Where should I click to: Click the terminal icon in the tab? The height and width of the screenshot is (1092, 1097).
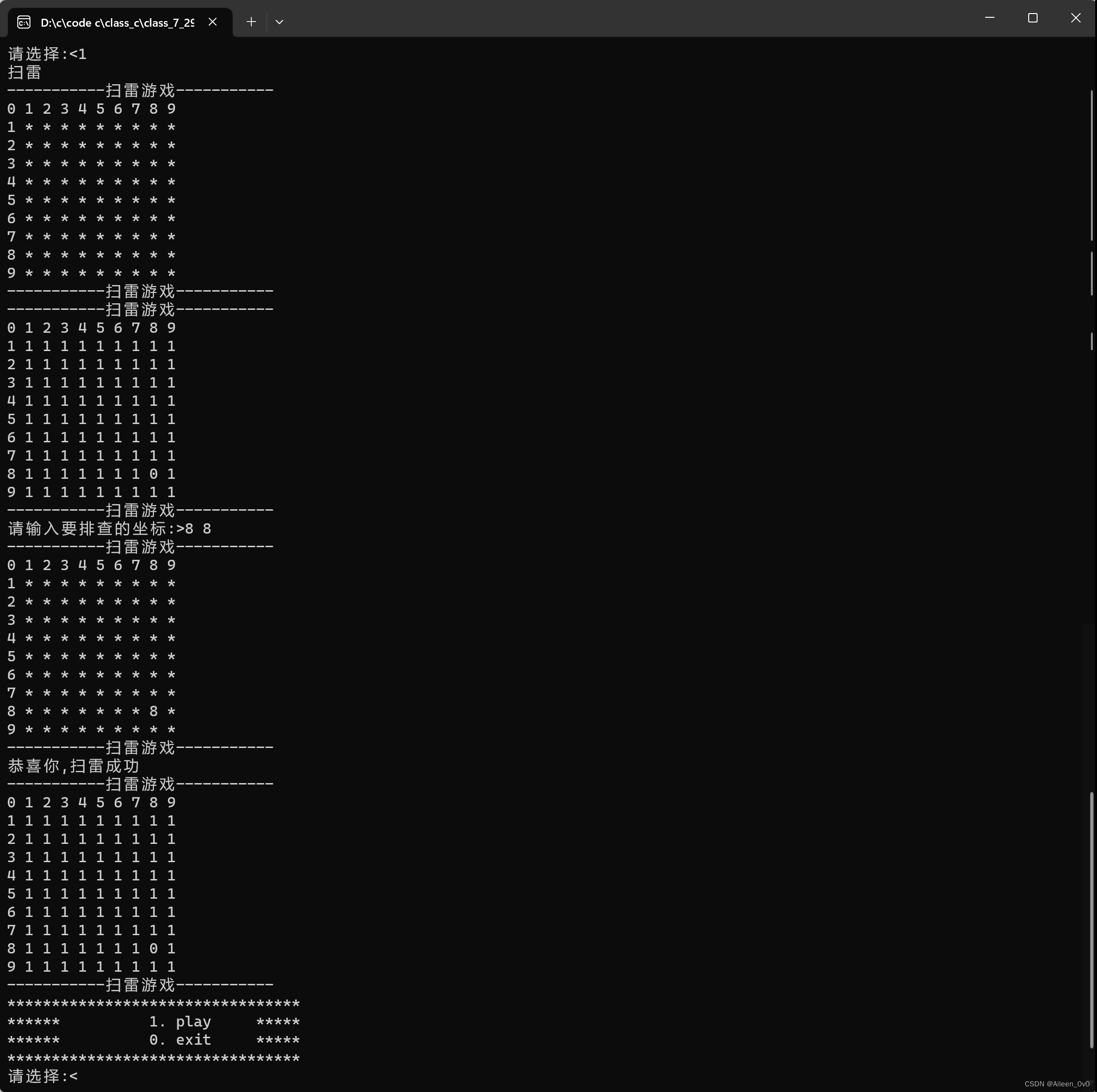click(x=24, y=22)
